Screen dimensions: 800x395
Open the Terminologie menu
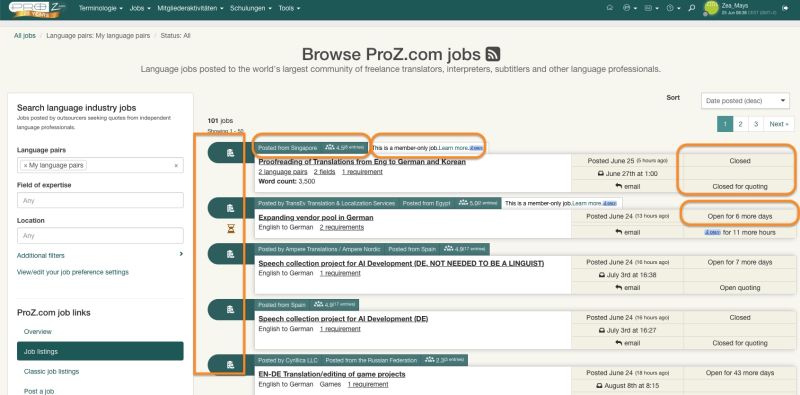point(101,9)
